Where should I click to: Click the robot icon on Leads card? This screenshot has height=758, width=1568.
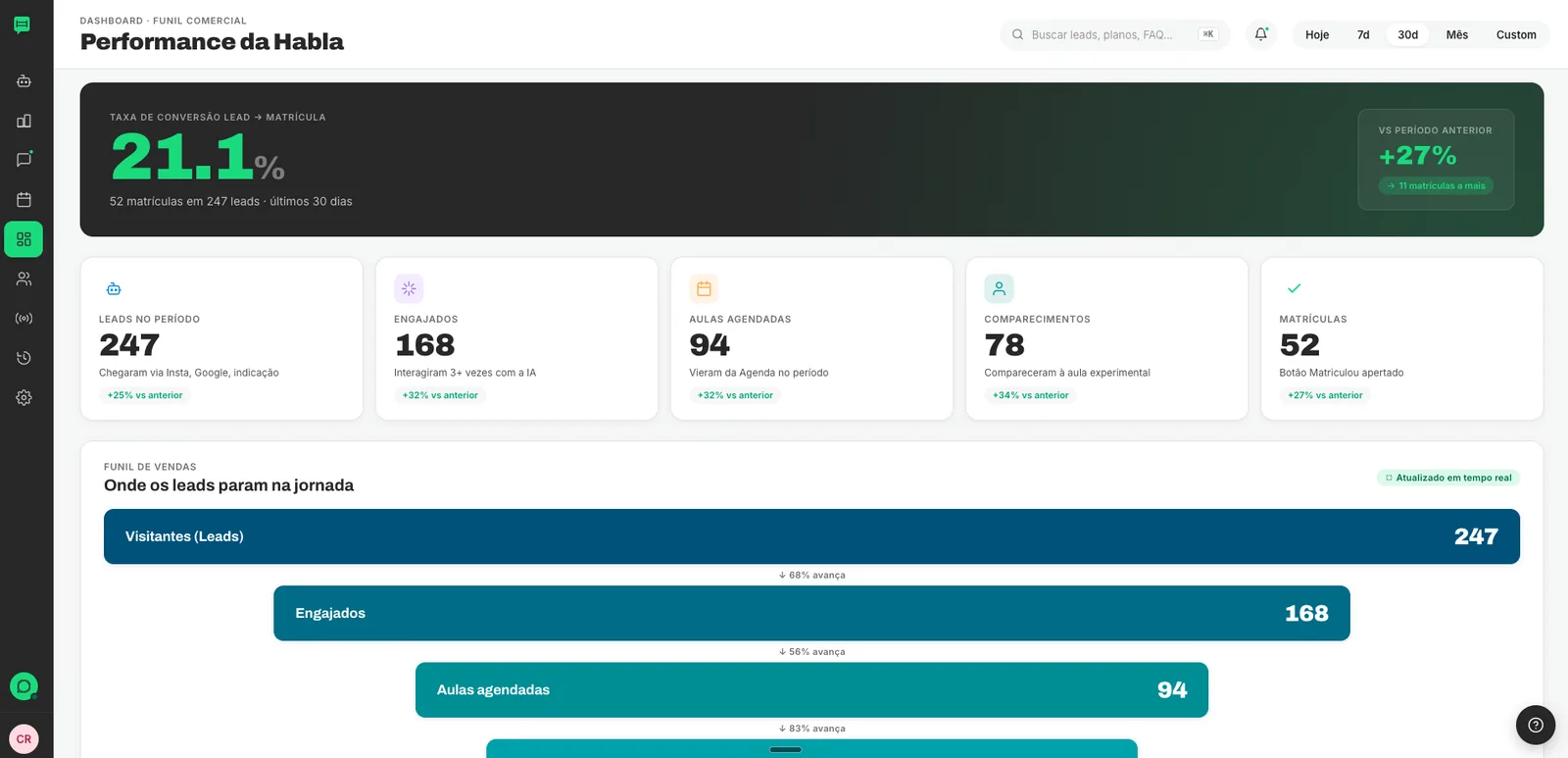click(114, 288)
